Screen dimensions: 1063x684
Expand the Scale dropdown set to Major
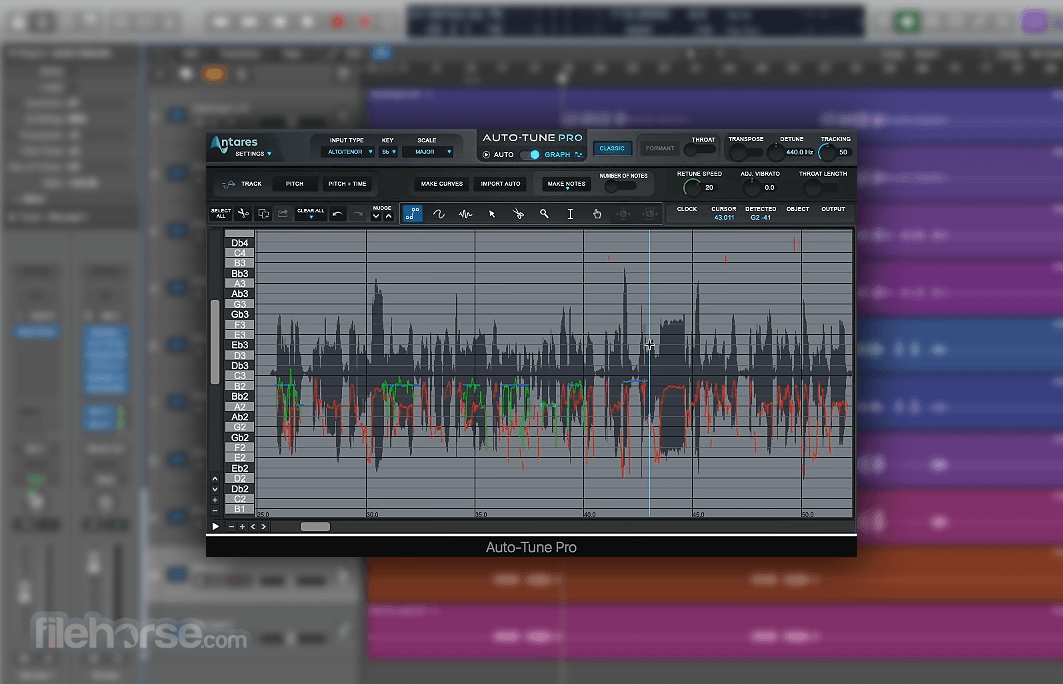(428, 152)
